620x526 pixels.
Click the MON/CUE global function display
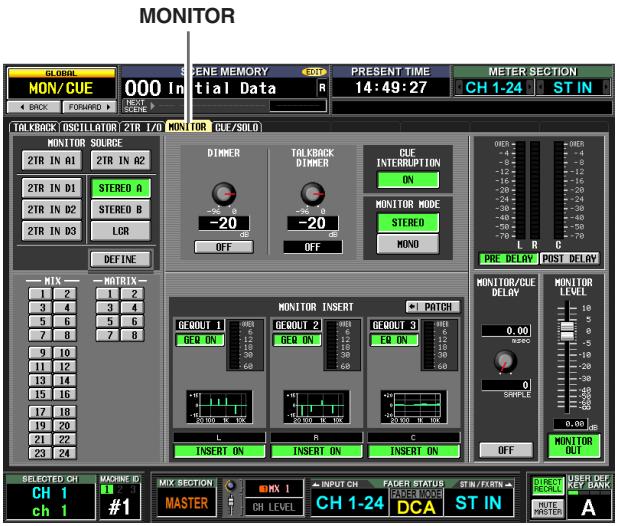pos(61,88)
